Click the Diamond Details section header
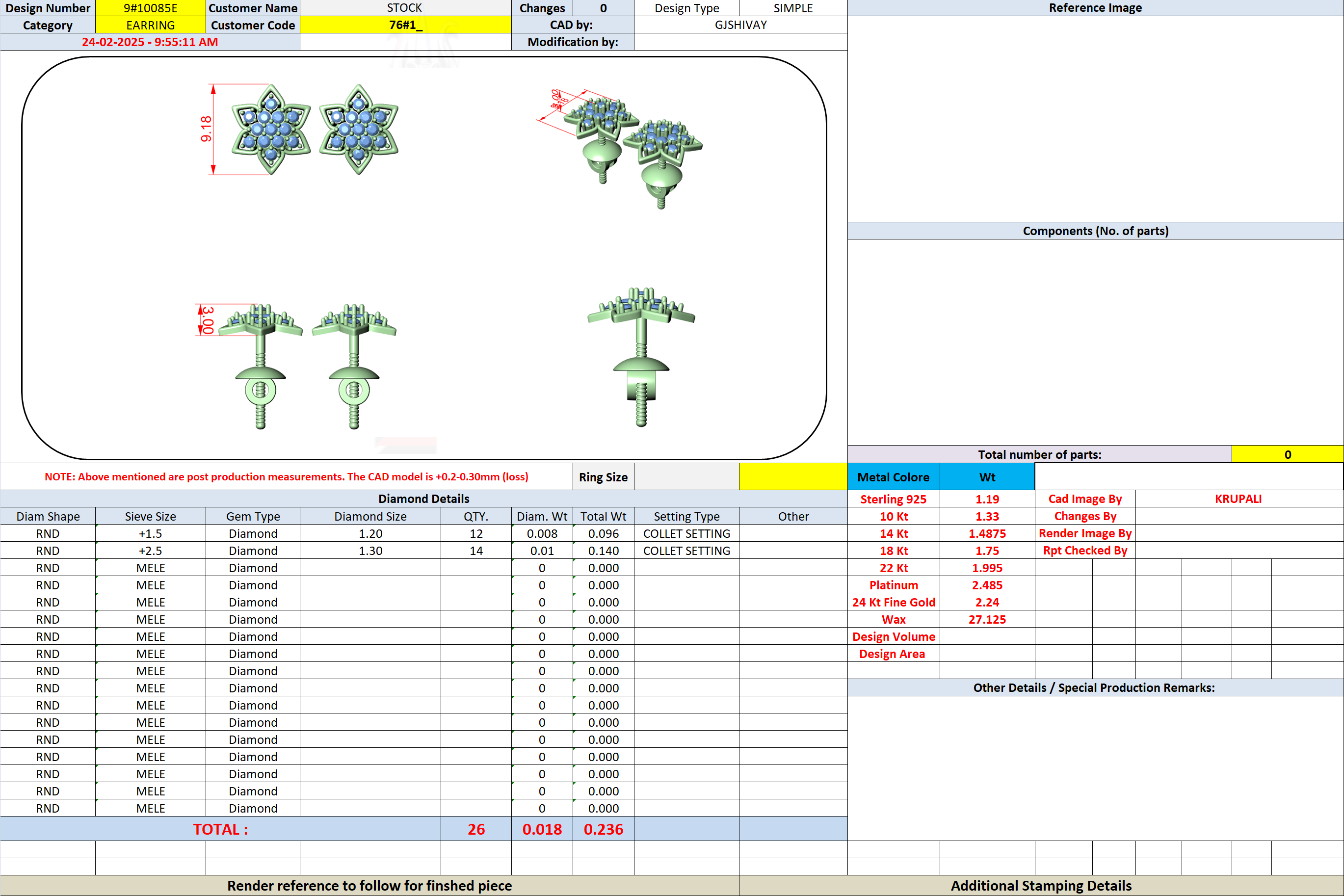Screen dimensions: 1344x896 pos(423,498)
